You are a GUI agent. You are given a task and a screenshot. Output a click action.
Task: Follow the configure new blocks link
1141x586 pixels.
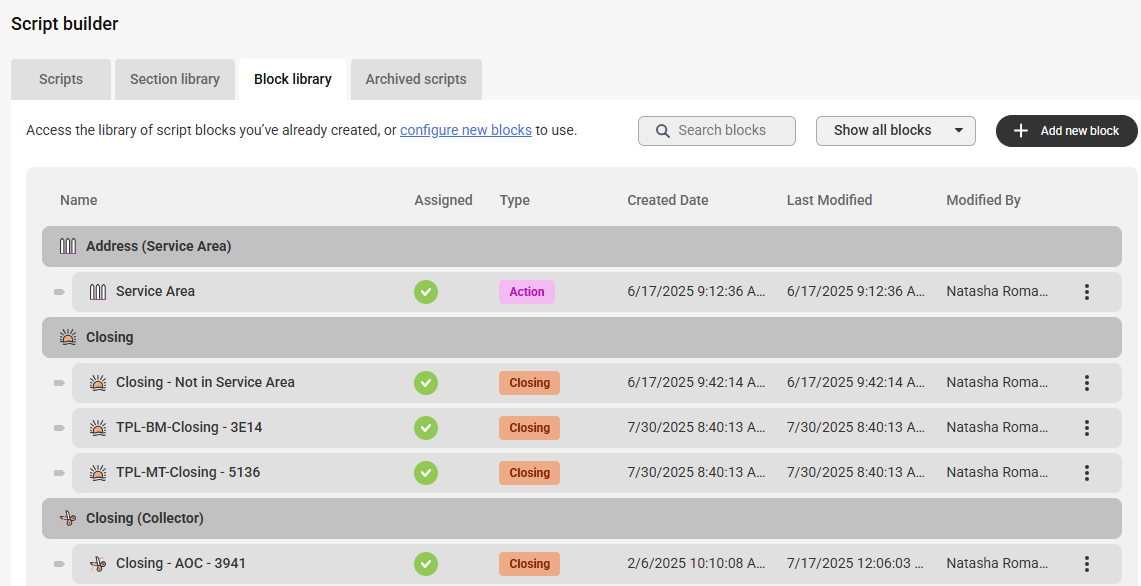pyautogui.click(x=466, y=130)
